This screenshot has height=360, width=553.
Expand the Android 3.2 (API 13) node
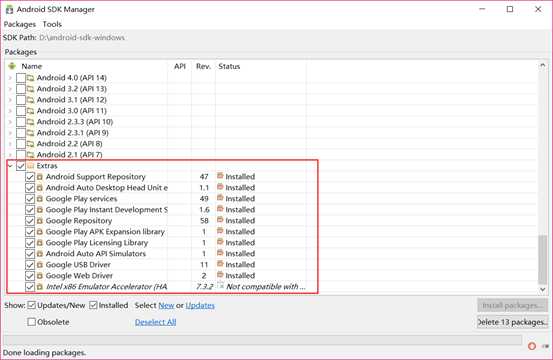coord(10,89)
